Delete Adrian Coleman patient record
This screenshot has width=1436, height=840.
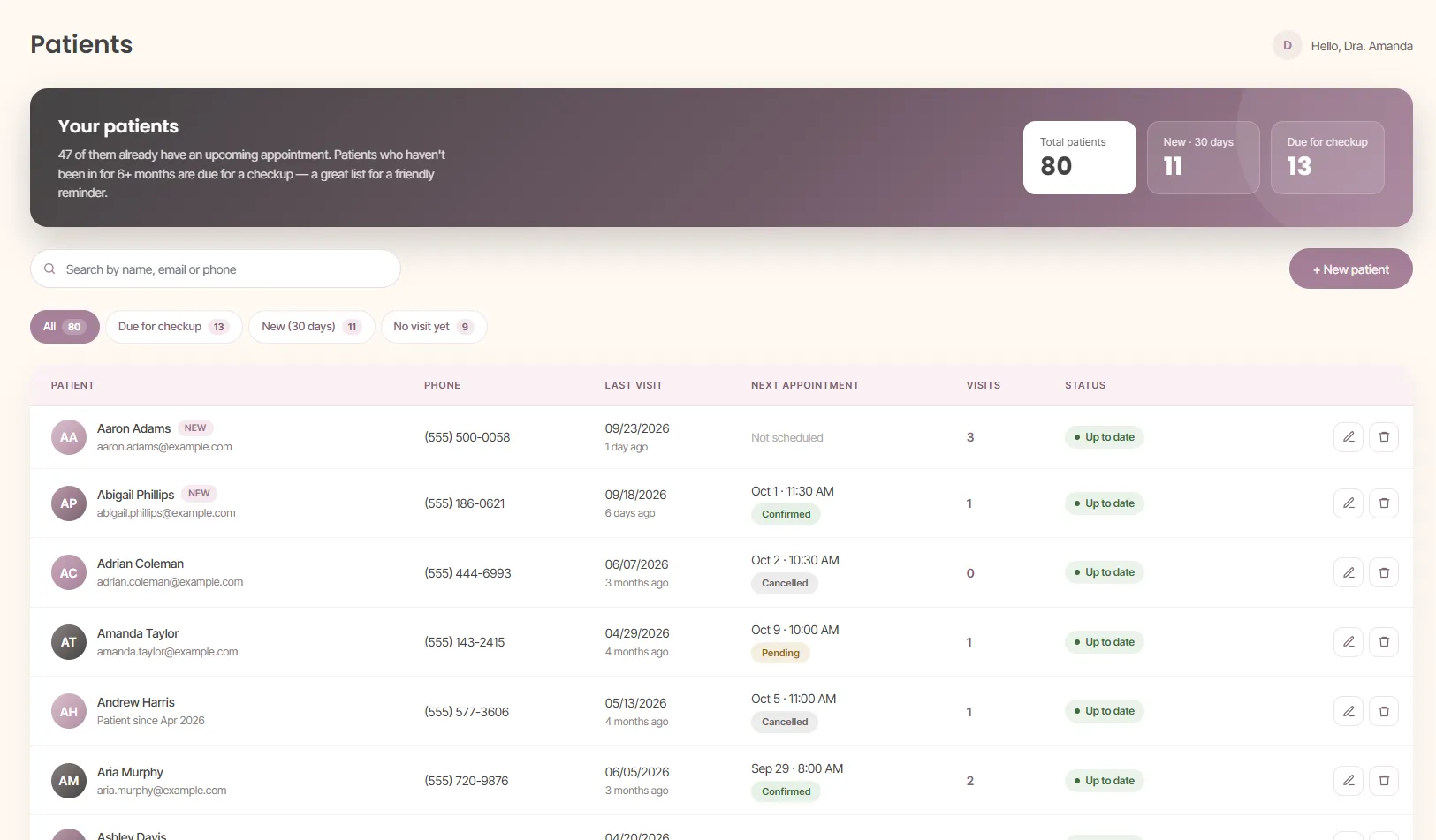coord(1384,572)
